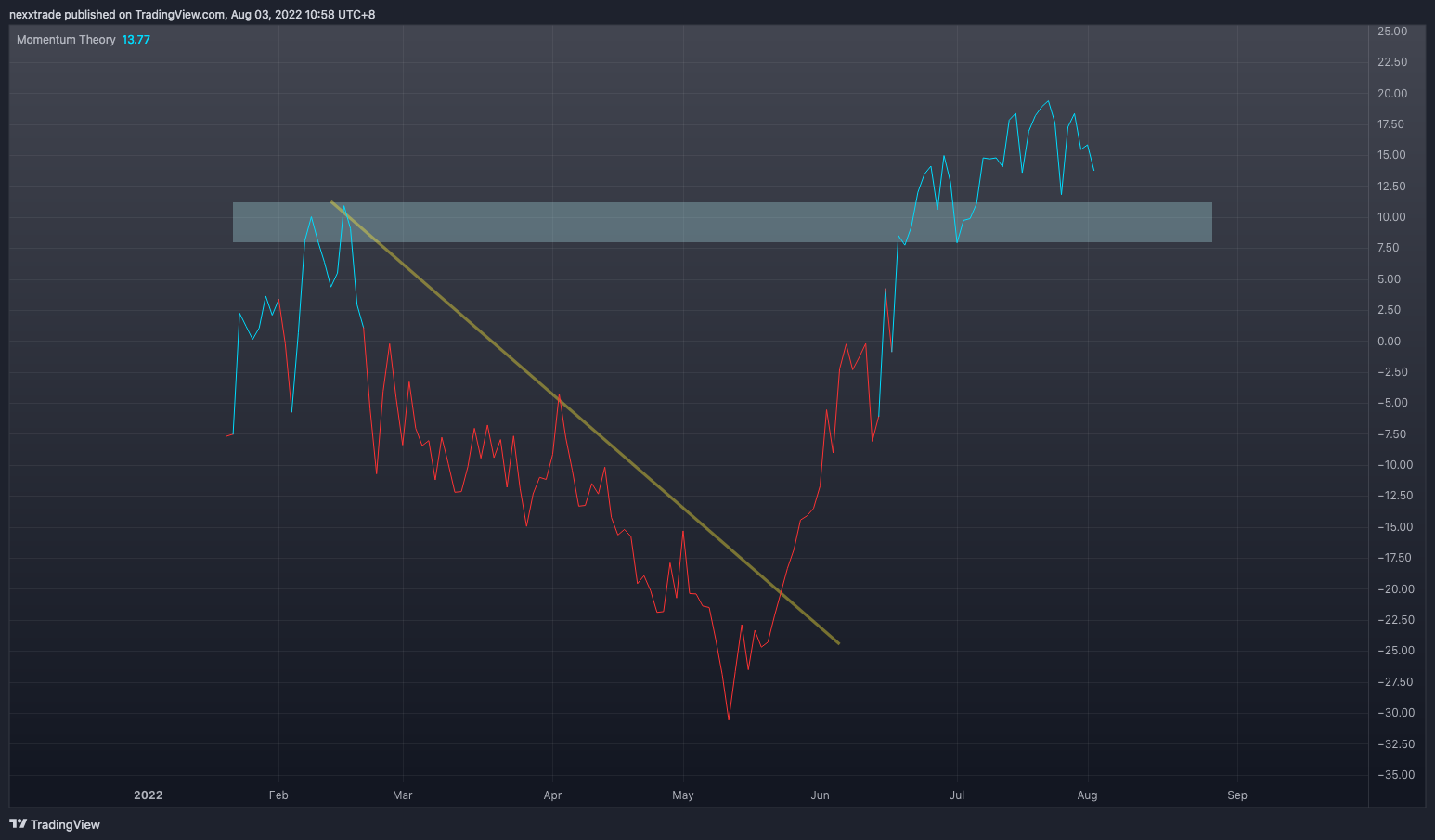This screenshot has width=1435, height=840.
Task: Click the May label on time axis
Action: (x=683, y=795)
